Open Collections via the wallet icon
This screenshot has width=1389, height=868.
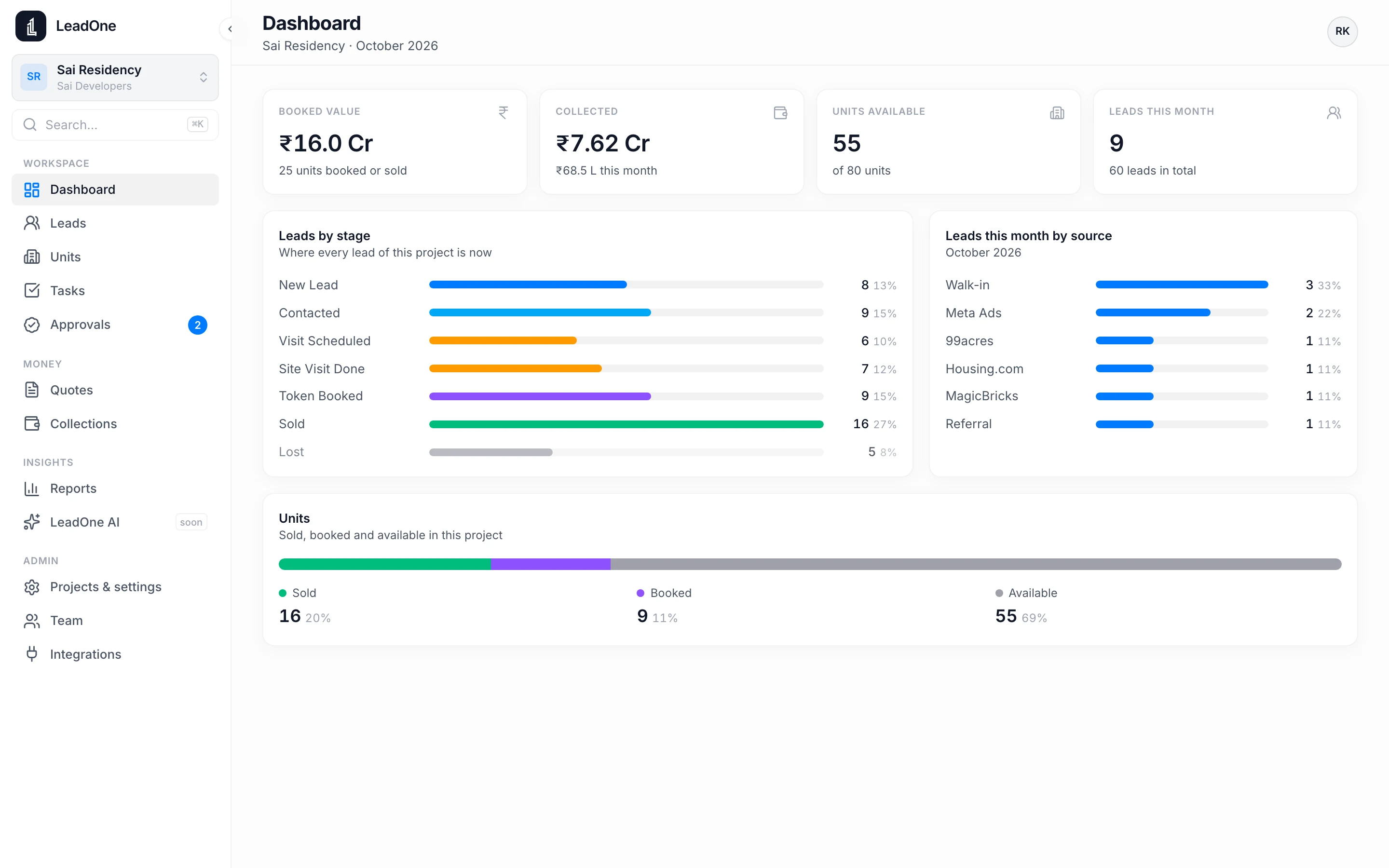31,424
